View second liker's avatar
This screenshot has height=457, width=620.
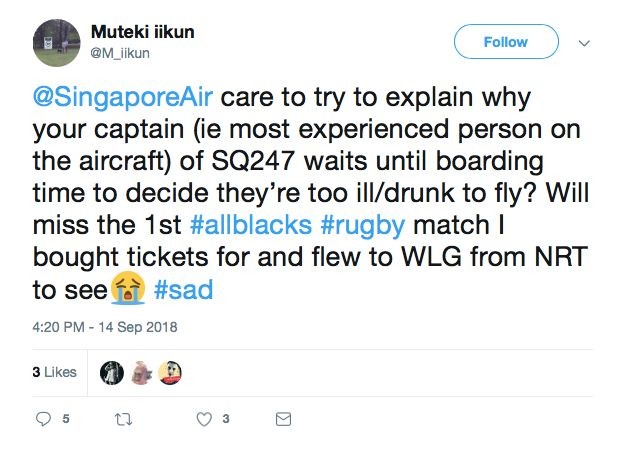[x=144, y=371]
